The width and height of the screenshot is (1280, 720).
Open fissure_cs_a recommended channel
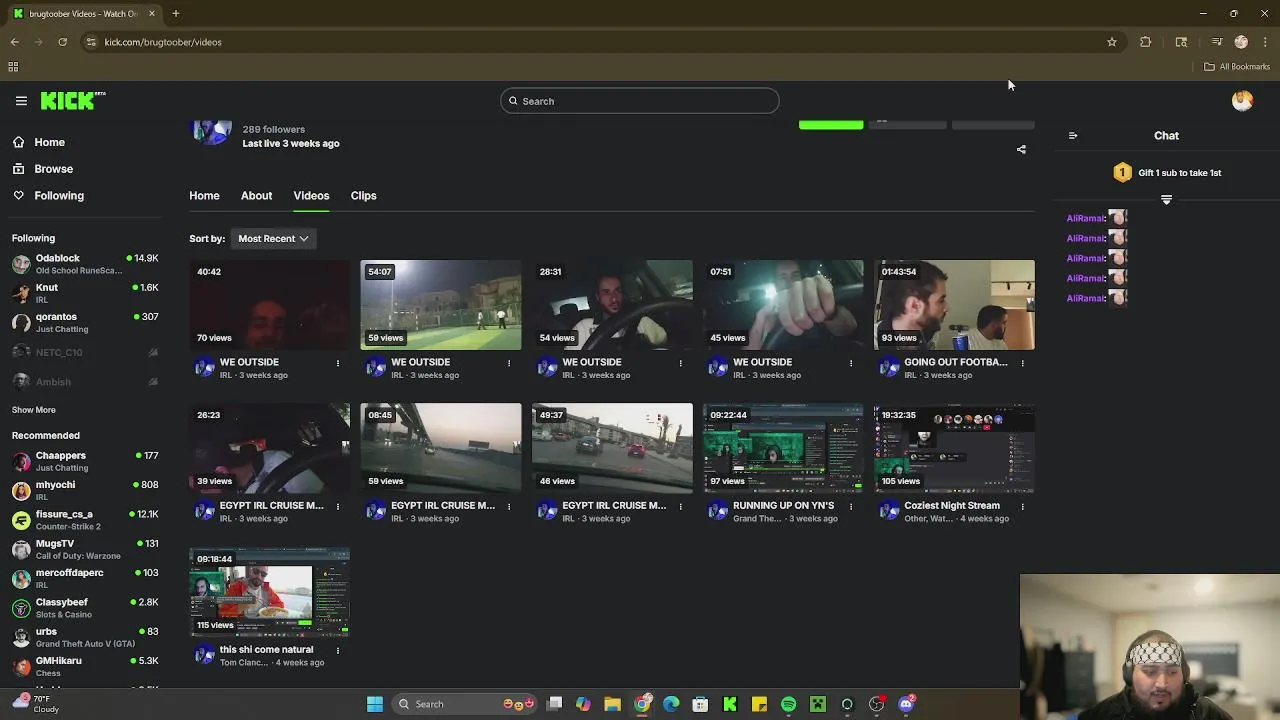click(85, 520)
